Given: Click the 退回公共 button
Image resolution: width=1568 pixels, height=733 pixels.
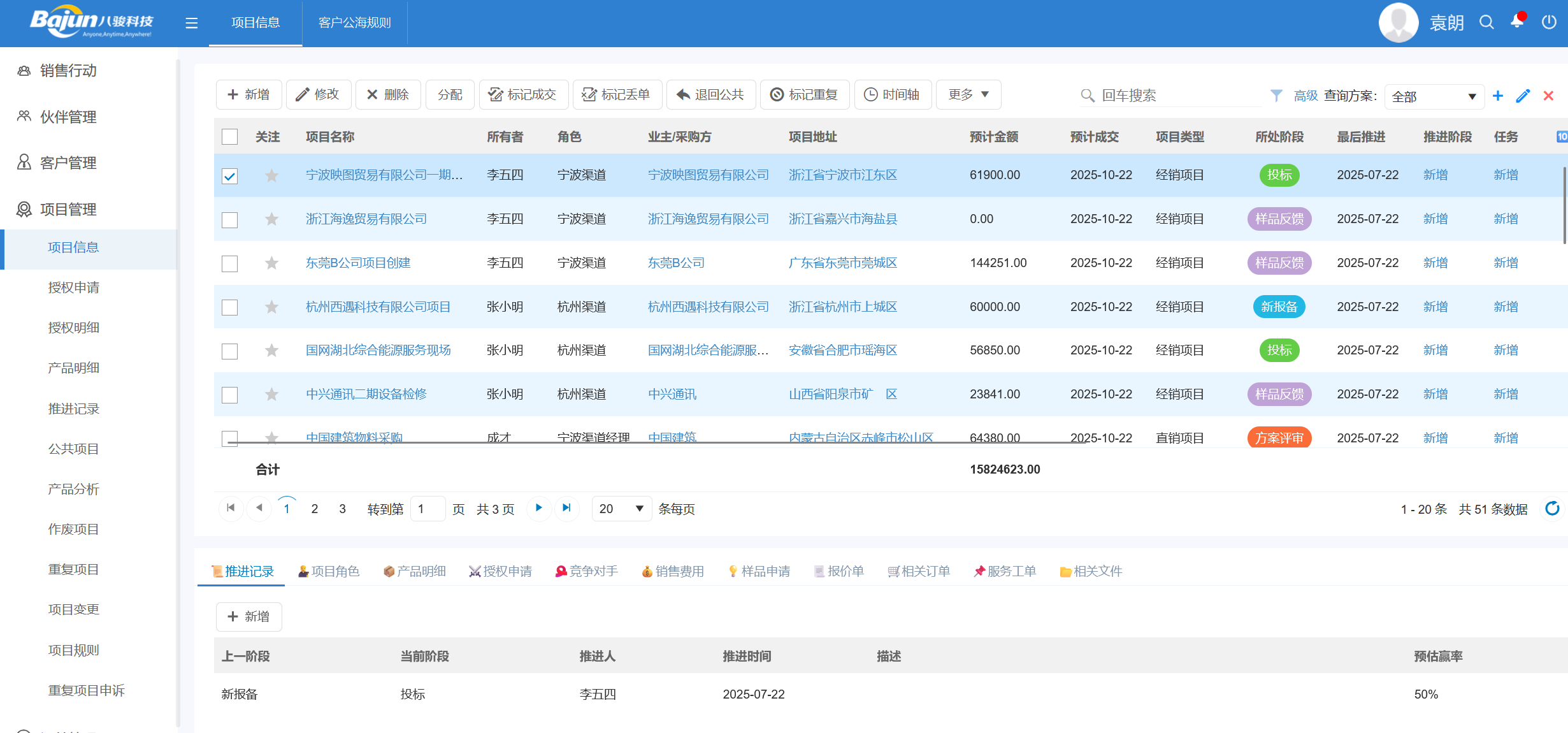Looking at the screenshot, I should point(711,94).
